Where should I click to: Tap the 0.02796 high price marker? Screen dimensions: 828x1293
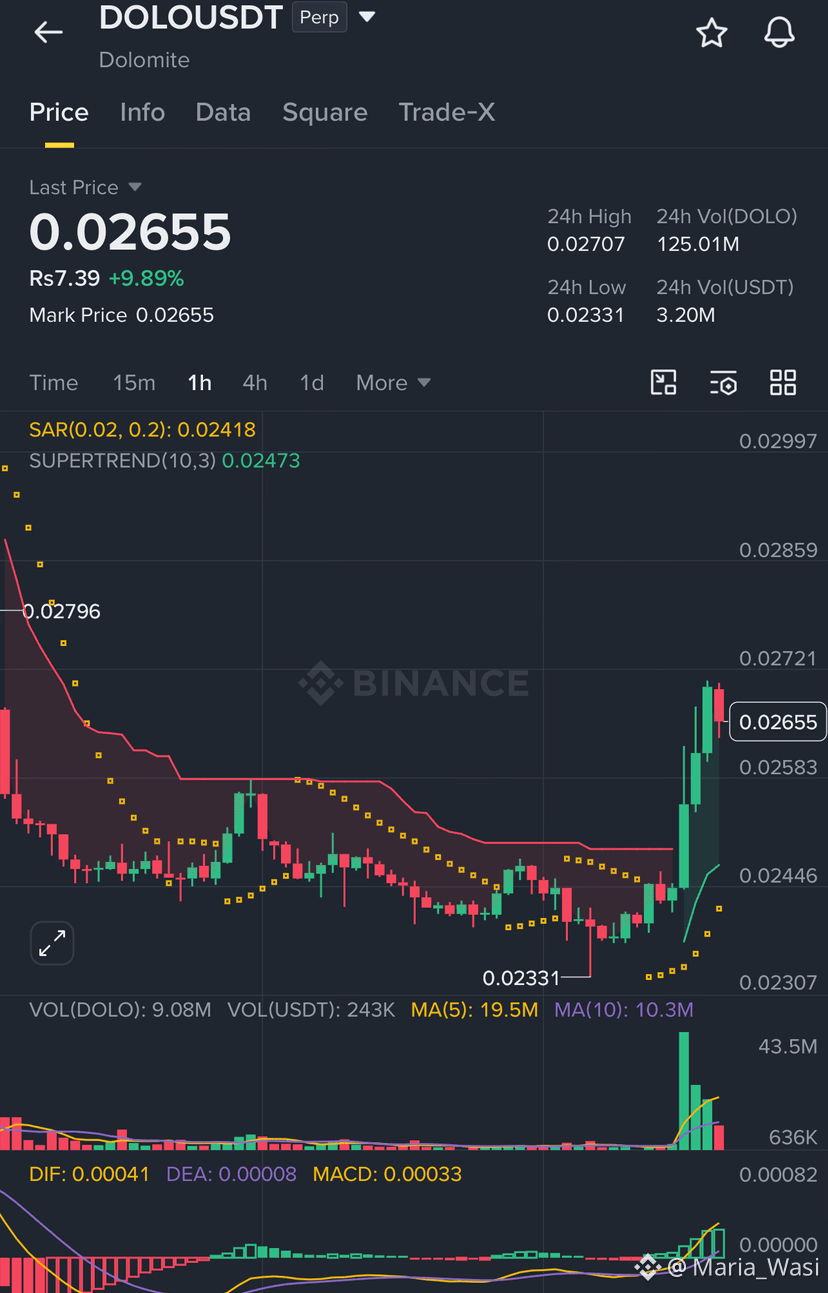coord(61,611)
